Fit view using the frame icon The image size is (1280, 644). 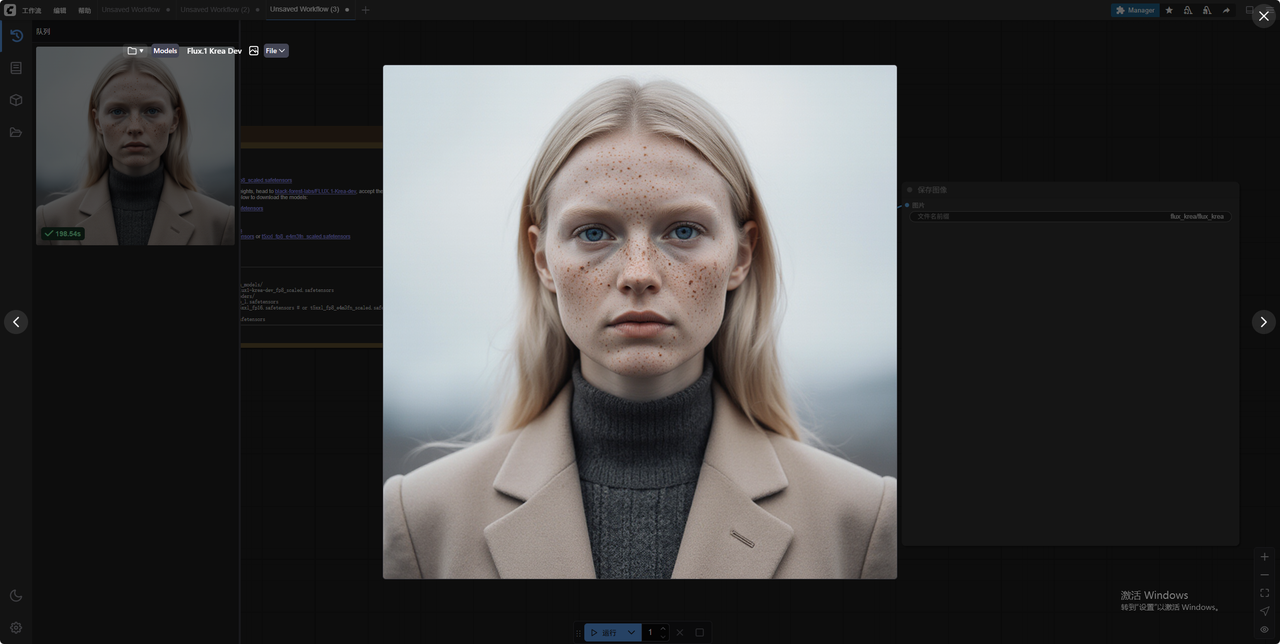click(x=1264, y=593)
